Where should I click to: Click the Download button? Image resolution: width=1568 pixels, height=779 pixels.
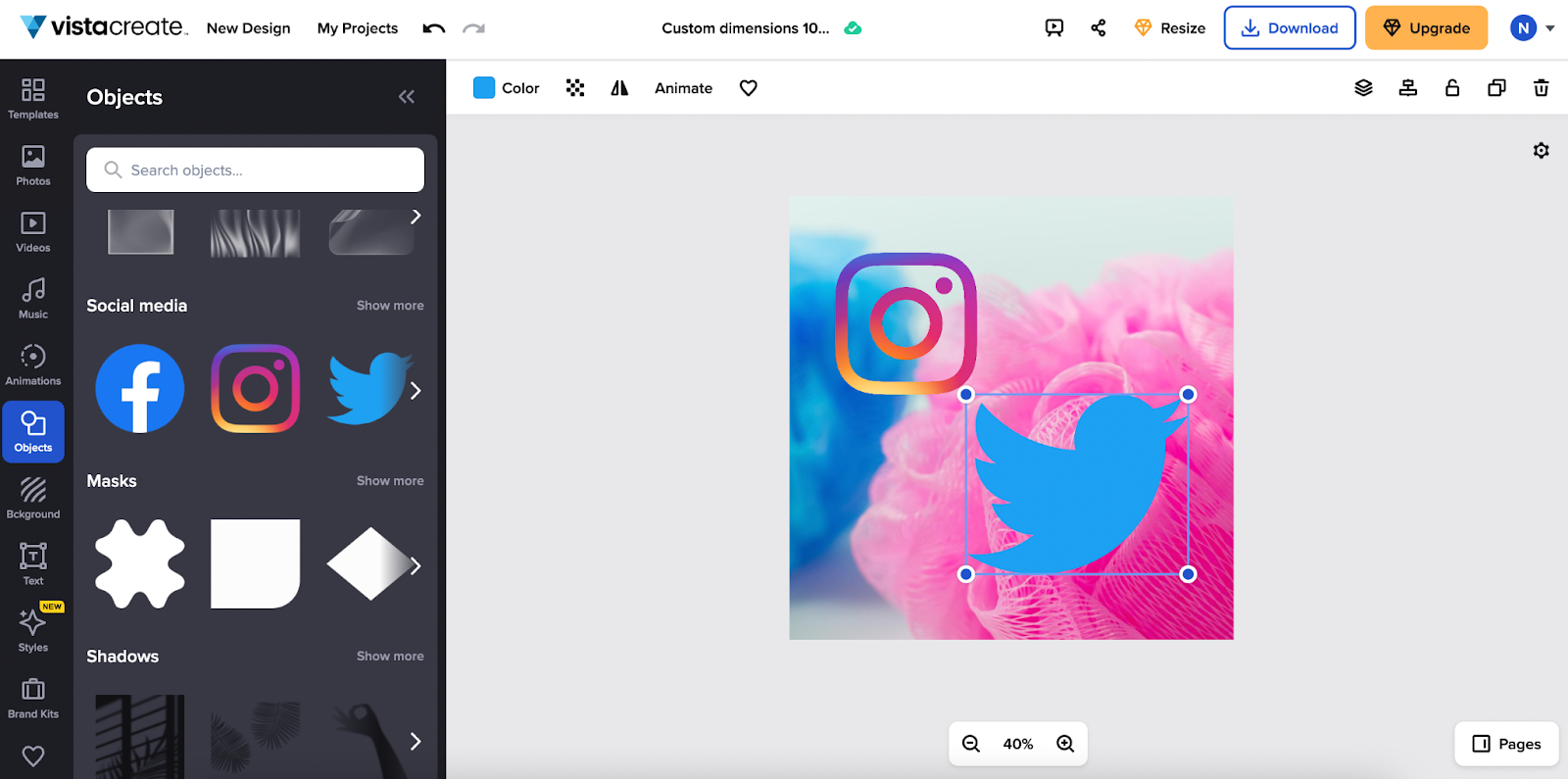pyautogui.click(x=1290, y=27)
